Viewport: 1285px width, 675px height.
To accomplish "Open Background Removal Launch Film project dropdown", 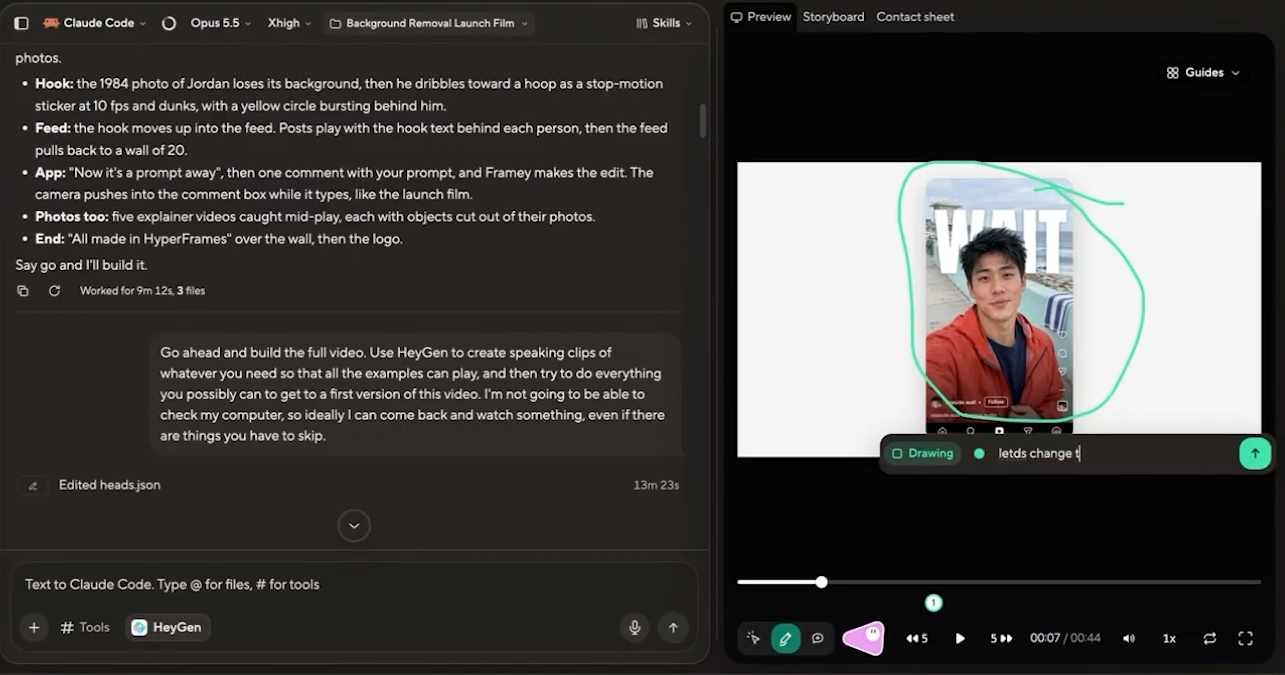I will pos(428,23).
